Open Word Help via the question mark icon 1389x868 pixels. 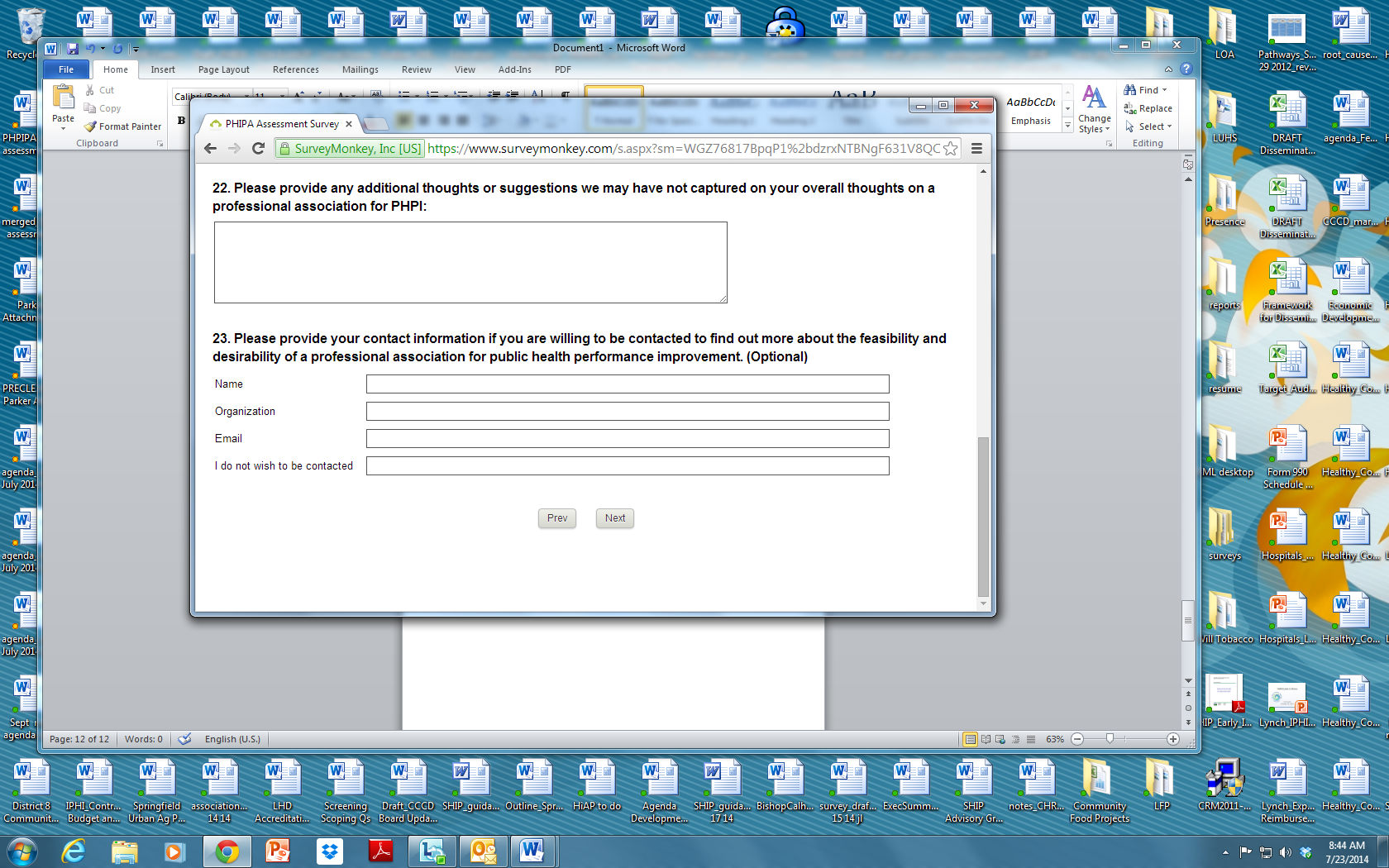[1186, 69]
